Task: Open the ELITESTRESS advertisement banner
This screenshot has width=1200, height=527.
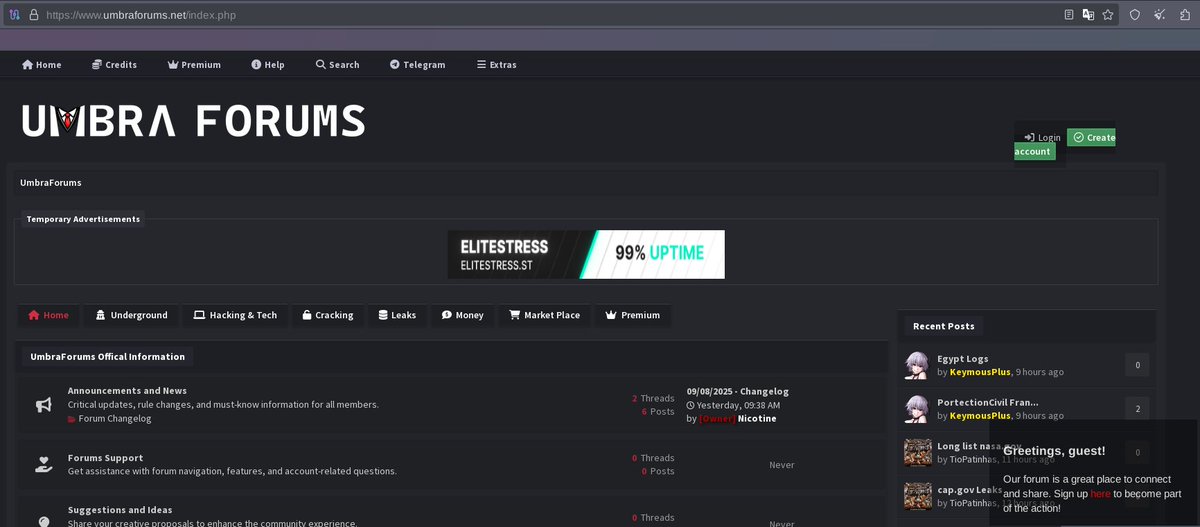Action: coord(586,254)
